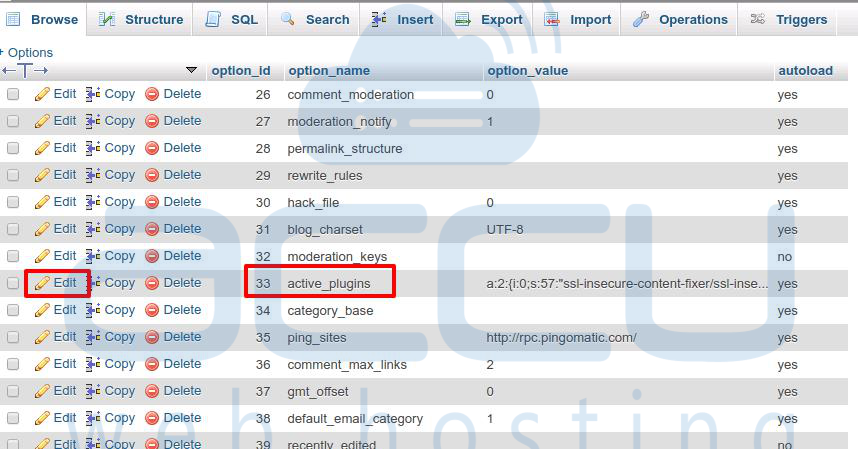
Task: Click the Delete icon for hack_file row
Action: pos(152,202)
